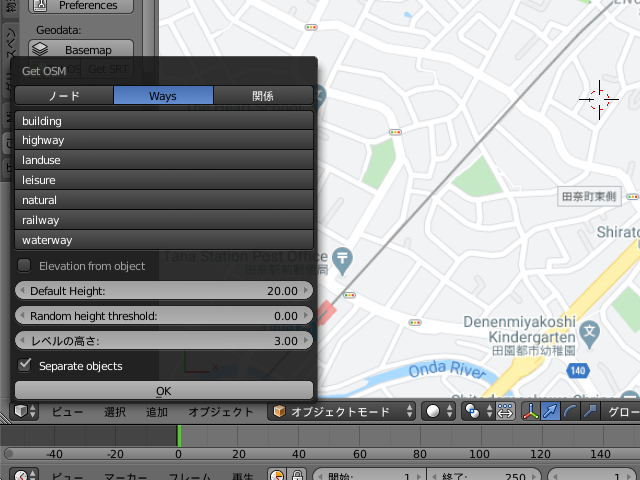This screenshot has height=480, width=640.
Task: Click the OK button in Get OSM dialog
Action: click(x=164, y=391)
